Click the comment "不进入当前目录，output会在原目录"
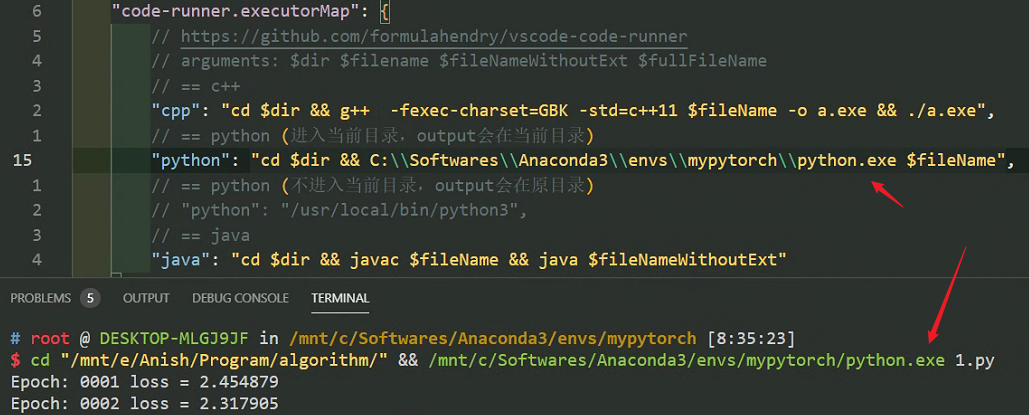The width and height of the screenshot is (1029, 415). tap(437, 186)
